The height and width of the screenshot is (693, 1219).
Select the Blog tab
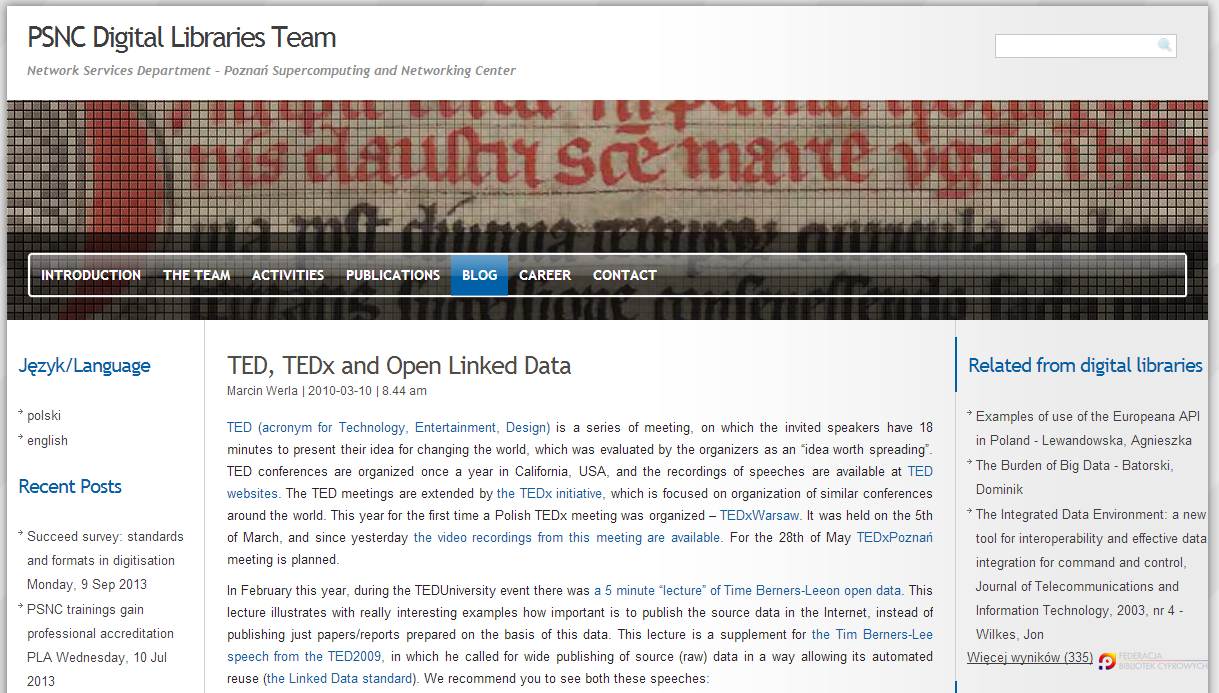(x=479, y=275)
